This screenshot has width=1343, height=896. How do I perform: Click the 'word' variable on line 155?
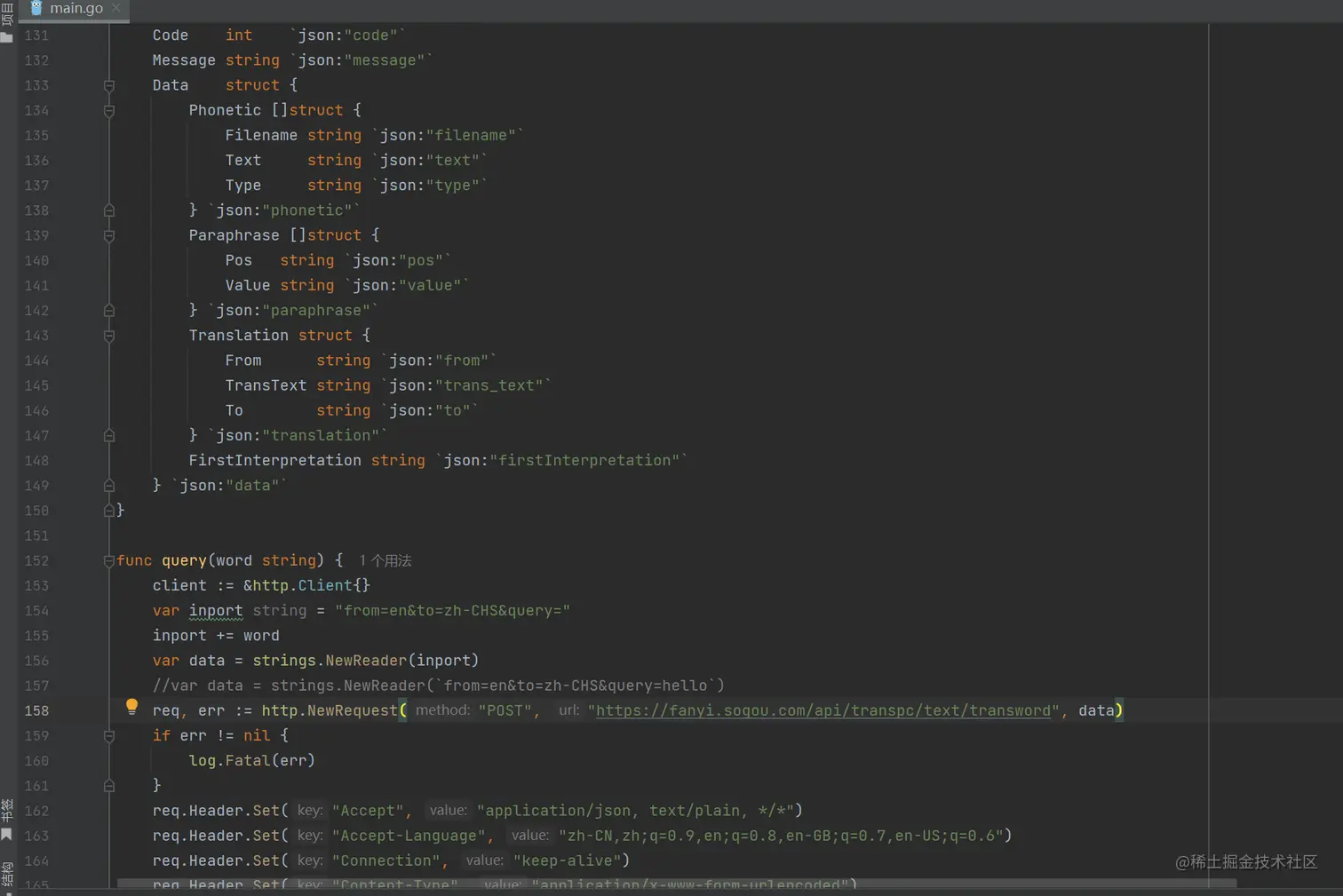coord(261,636)
